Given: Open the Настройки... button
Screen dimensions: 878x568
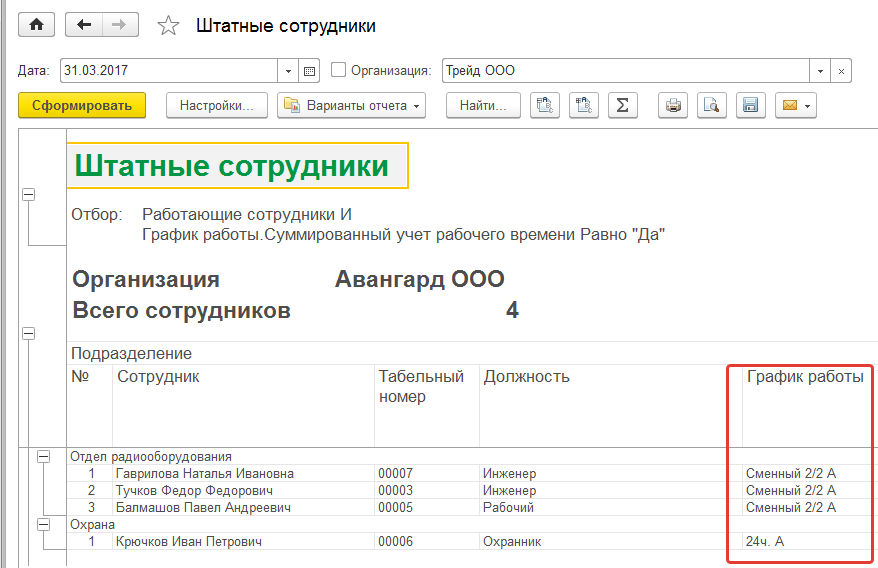Looking at the screenshot, I should click(x=217, y=105).
